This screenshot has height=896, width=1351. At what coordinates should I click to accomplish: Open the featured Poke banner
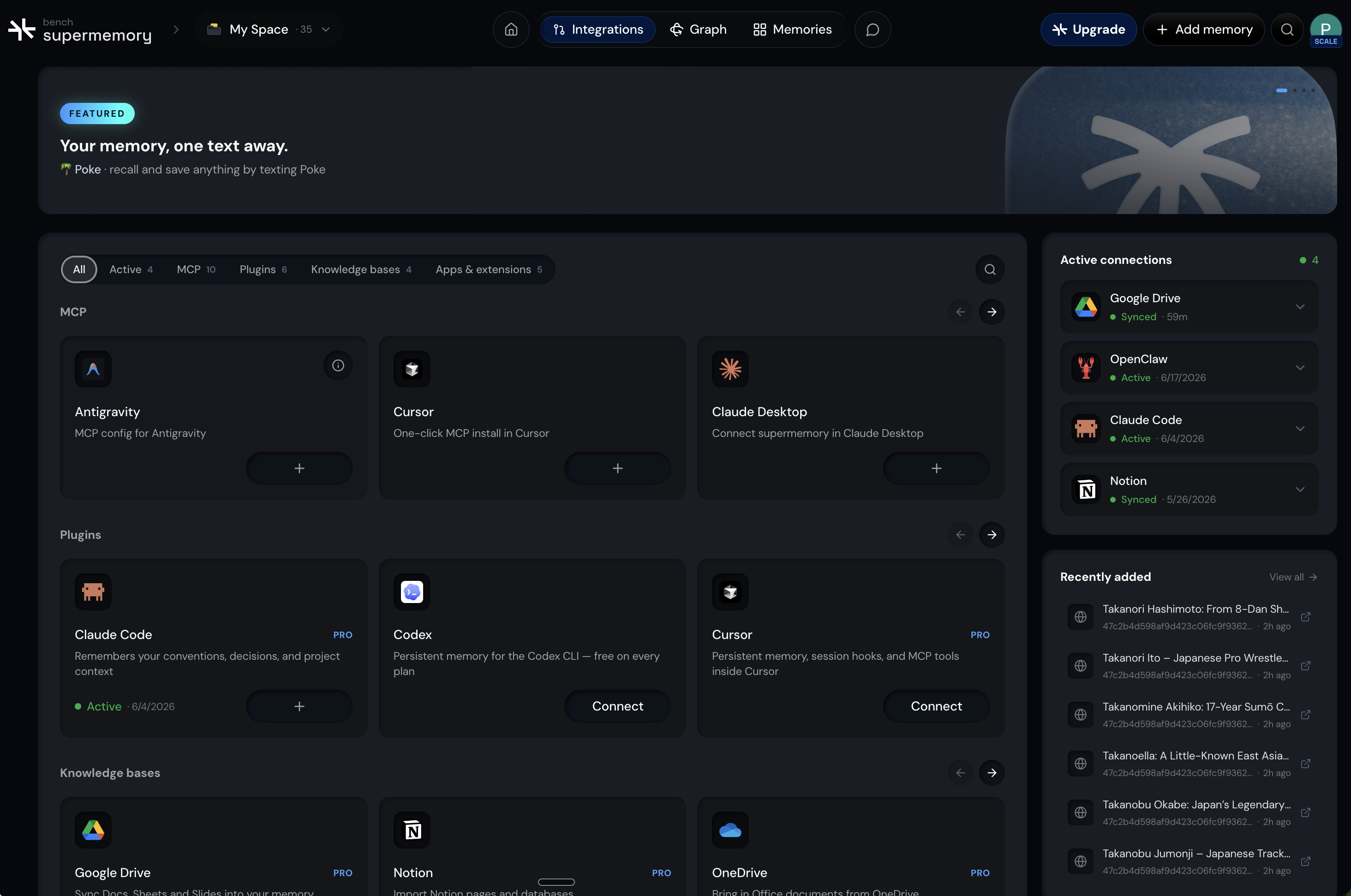[687, 141]
